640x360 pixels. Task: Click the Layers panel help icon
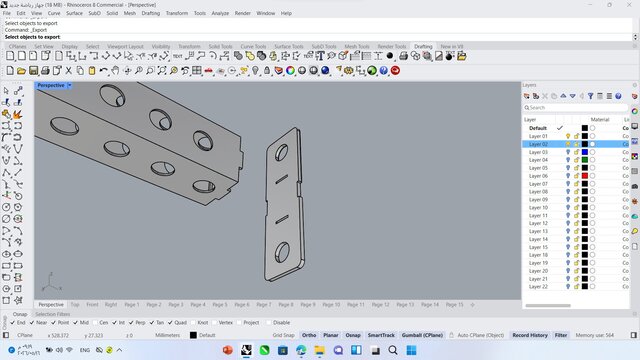(618, 96)
